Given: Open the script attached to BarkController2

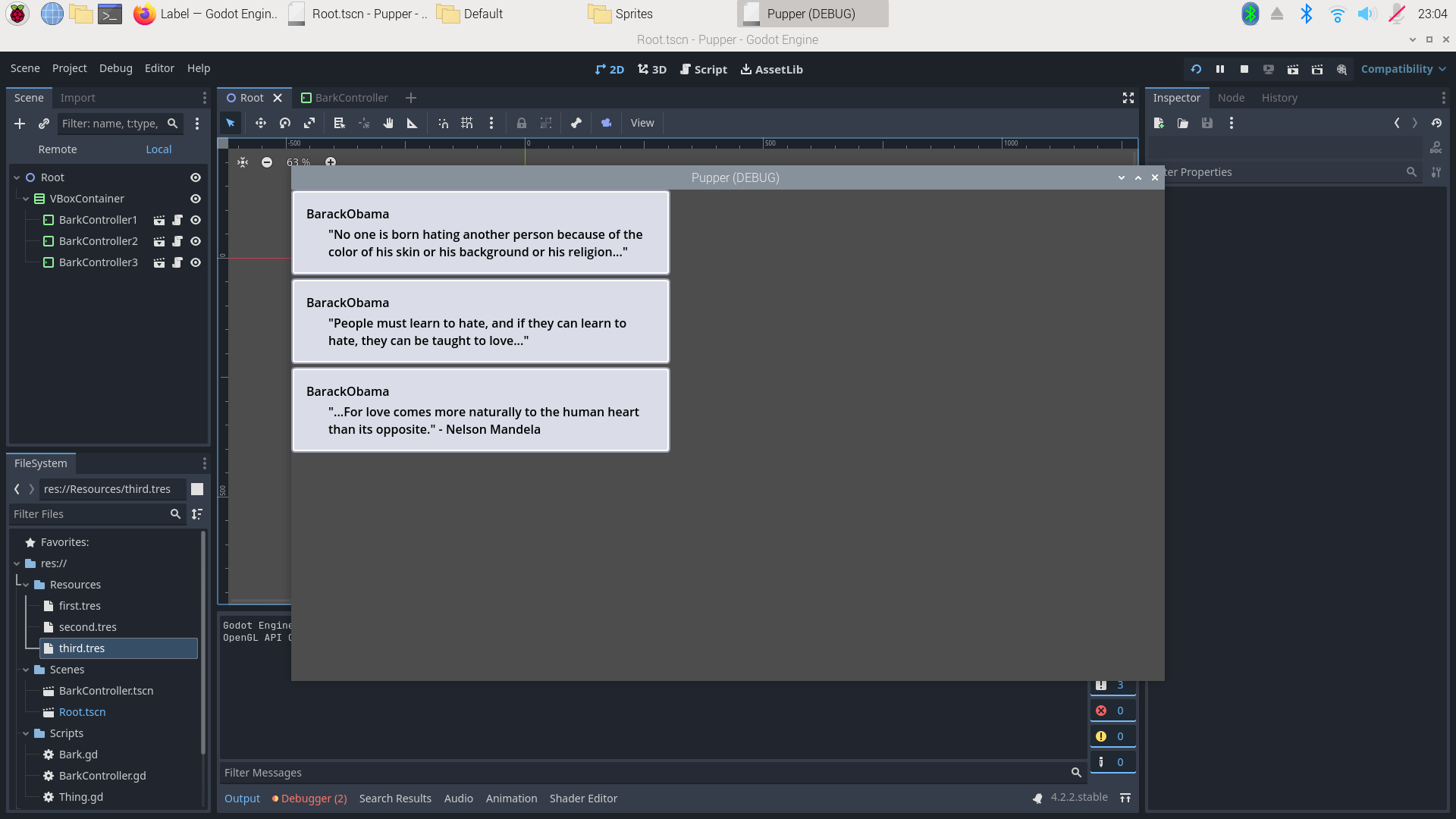Looking at the screenshot, I should pyautogui.click(x=177, y=241).
